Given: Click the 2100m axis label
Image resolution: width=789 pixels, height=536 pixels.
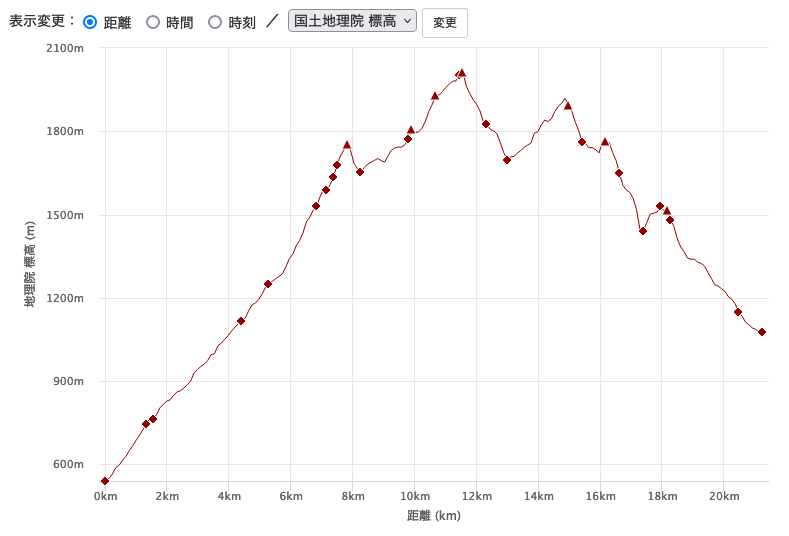Looking at the screenshot, I should coord(65,48).
